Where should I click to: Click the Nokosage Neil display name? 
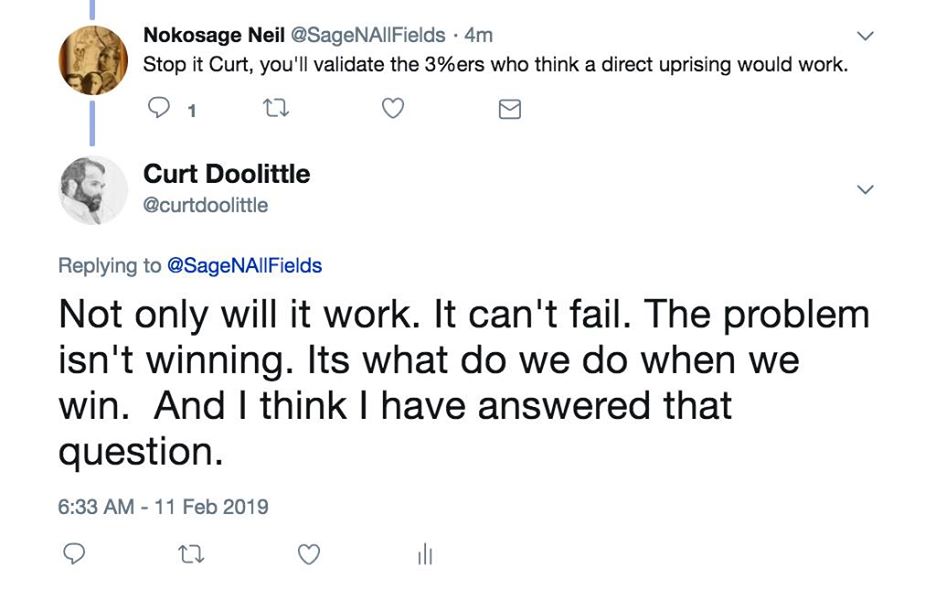214,35
